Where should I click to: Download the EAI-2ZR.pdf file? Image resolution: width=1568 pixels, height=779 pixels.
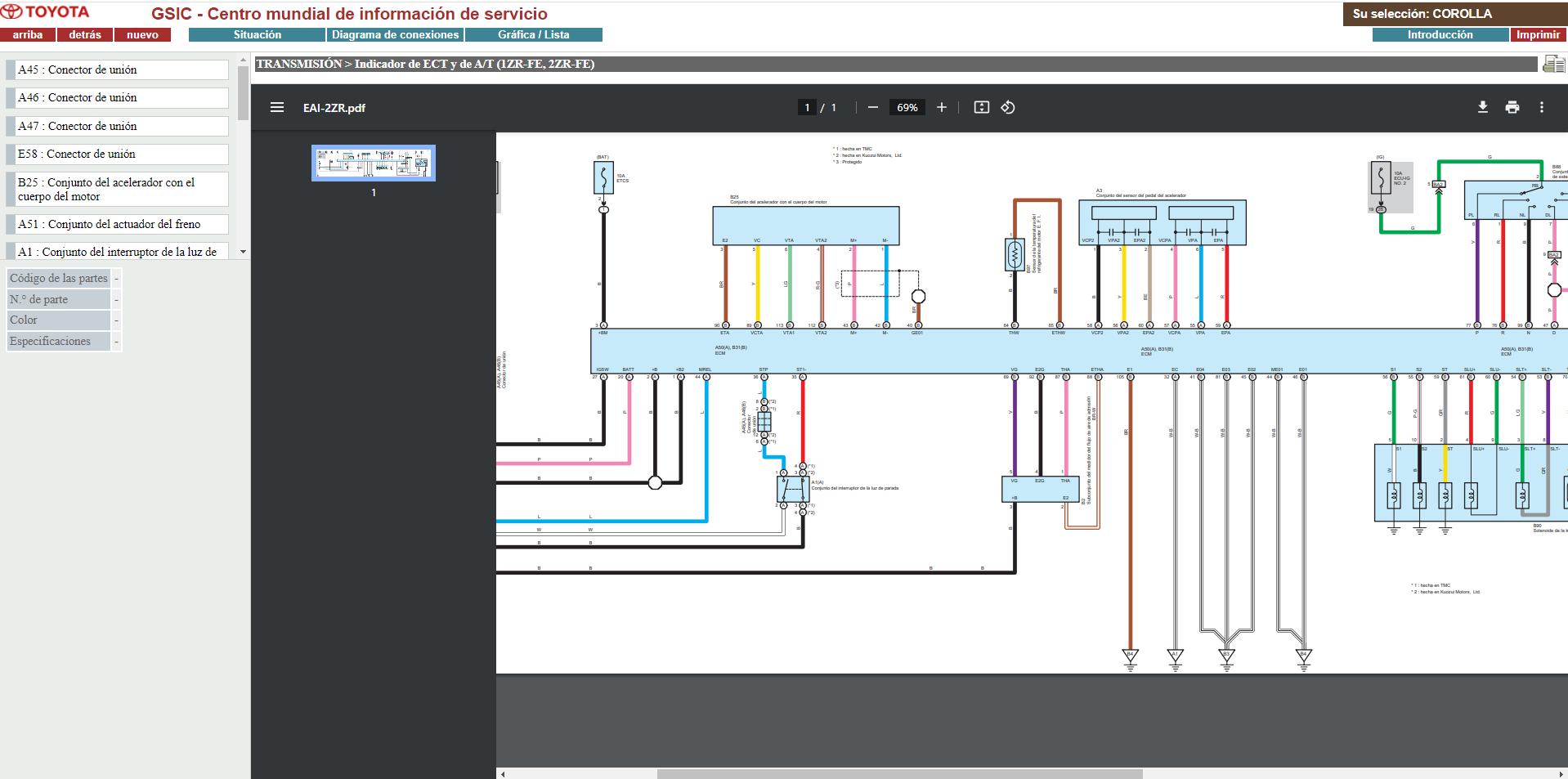[x=1483, y=107]
